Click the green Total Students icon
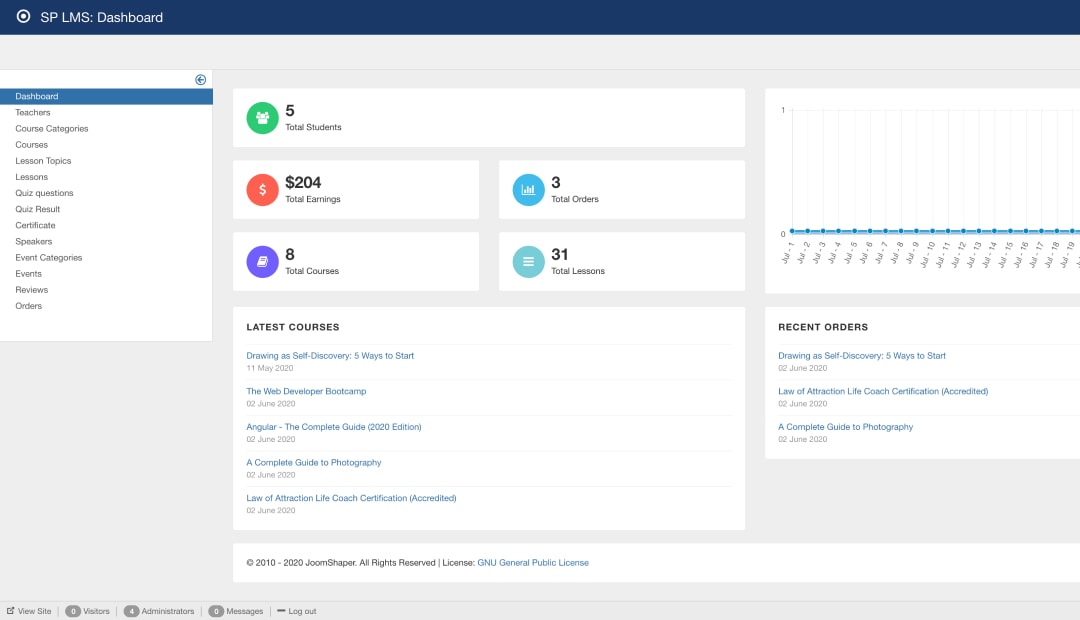1080x620 pixels. [x=262, y=118]
